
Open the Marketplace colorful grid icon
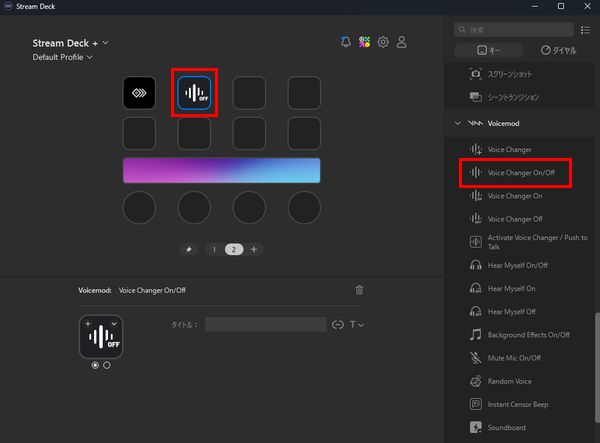tap(364, 42)
